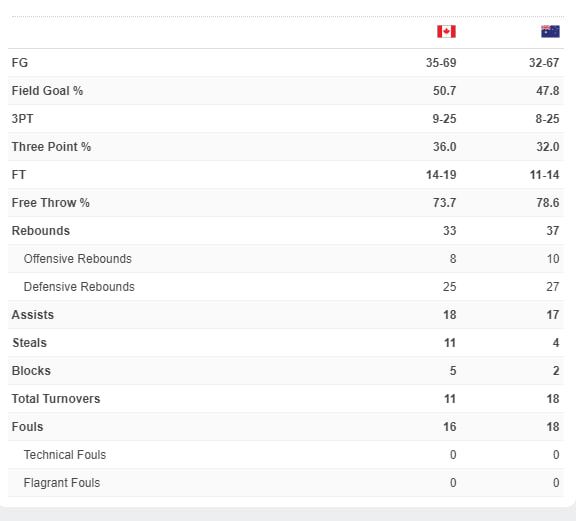Click the Fouls row label
The image size is (576, 521).
click(28, 427)
